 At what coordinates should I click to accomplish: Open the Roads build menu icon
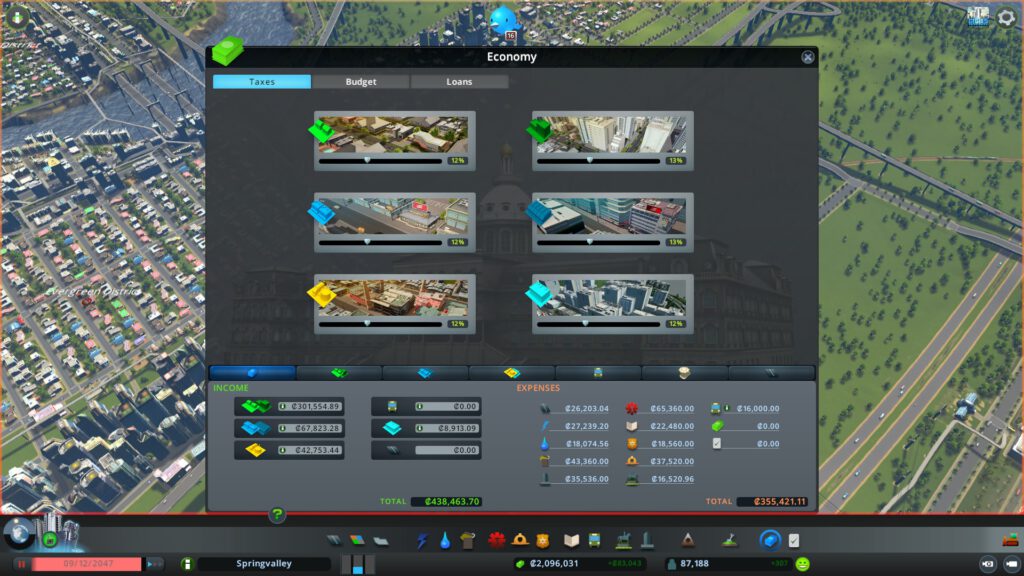point(334,541)
